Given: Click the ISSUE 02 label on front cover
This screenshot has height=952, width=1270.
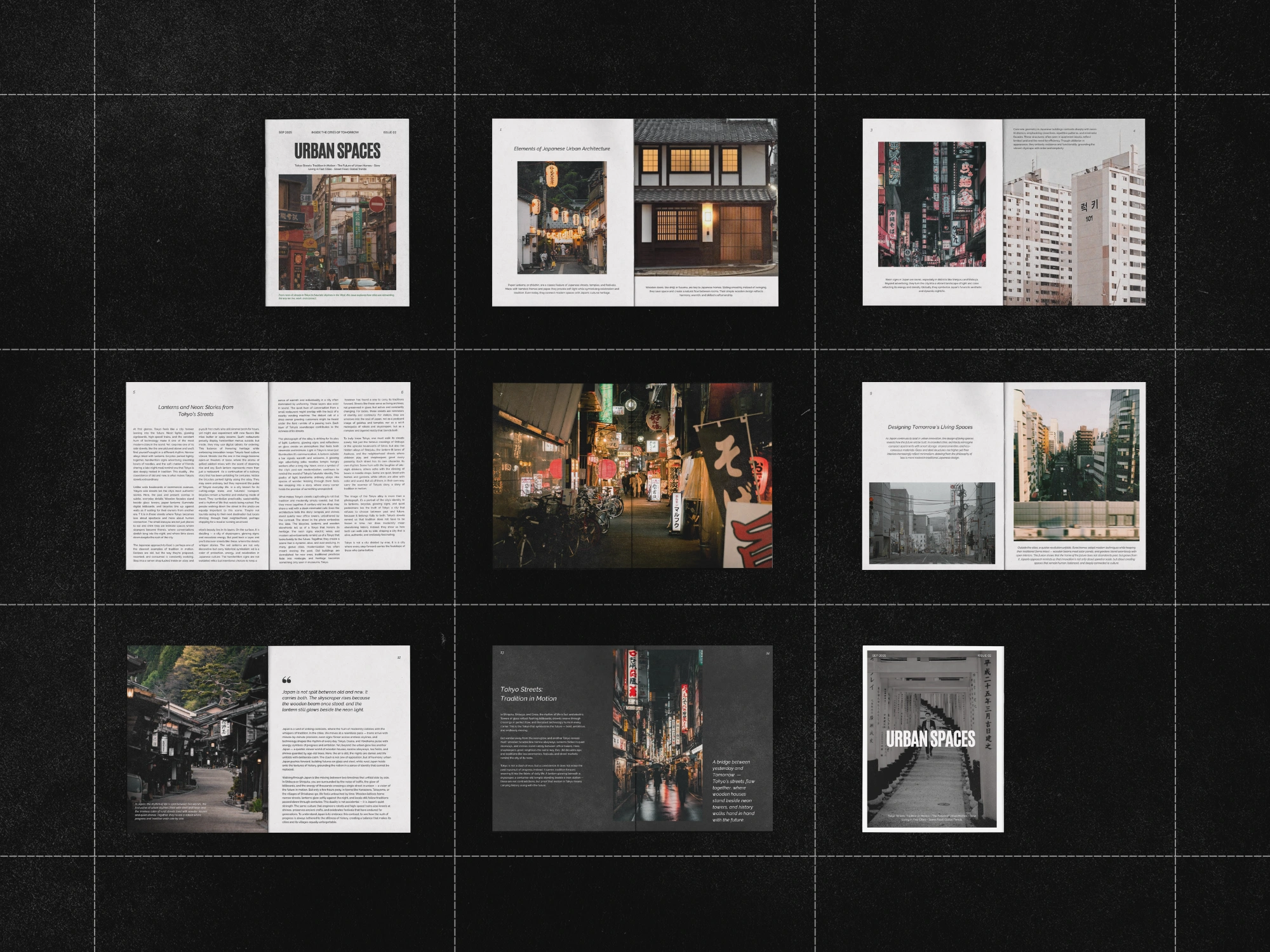Looking at the screenshot, I should (x=390, y=133).
